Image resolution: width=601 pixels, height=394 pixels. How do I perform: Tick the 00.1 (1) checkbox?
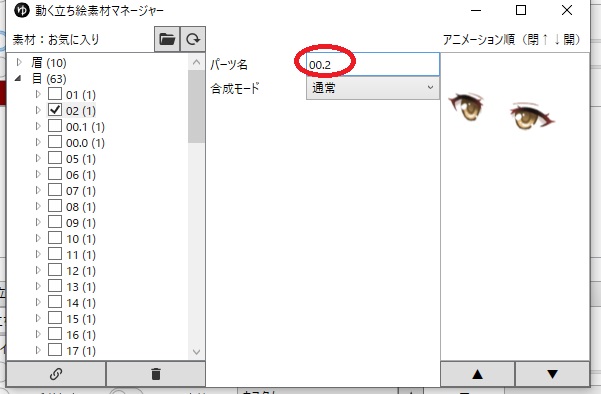(55, 126)
